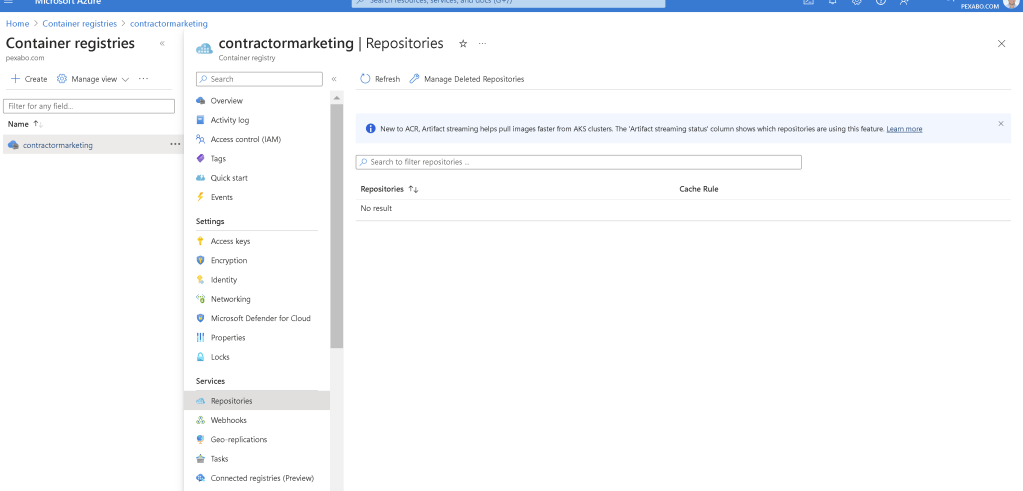The width and height of the screenshot is (1023, 491).
Task: Select Repositories under Services
Action: pos(257,400)
